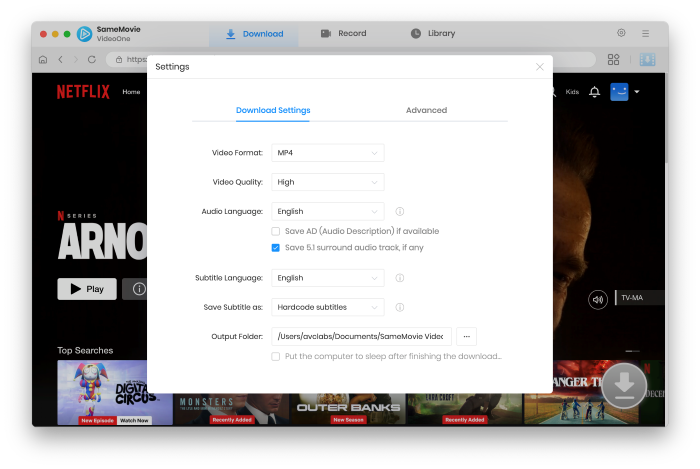The width and height of the screenshot is (700, 469).
Task: Reload the current page
Action: coord(92,59)
